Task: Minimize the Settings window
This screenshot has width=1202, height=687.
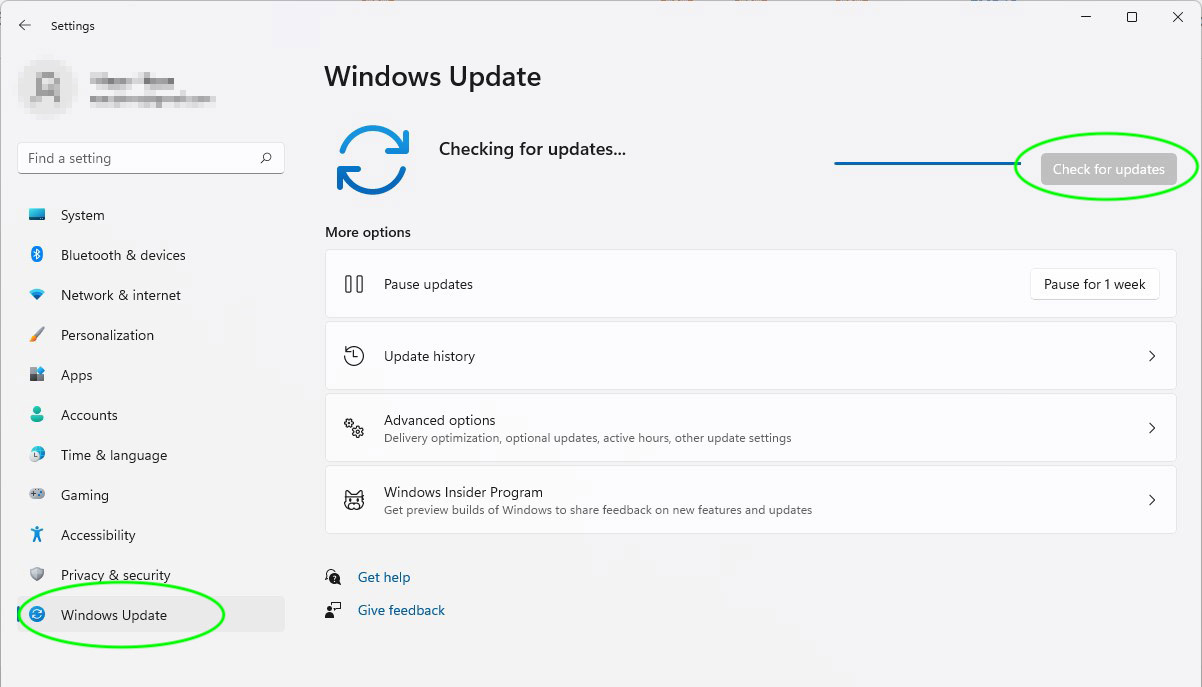Action: point(1086,17)
